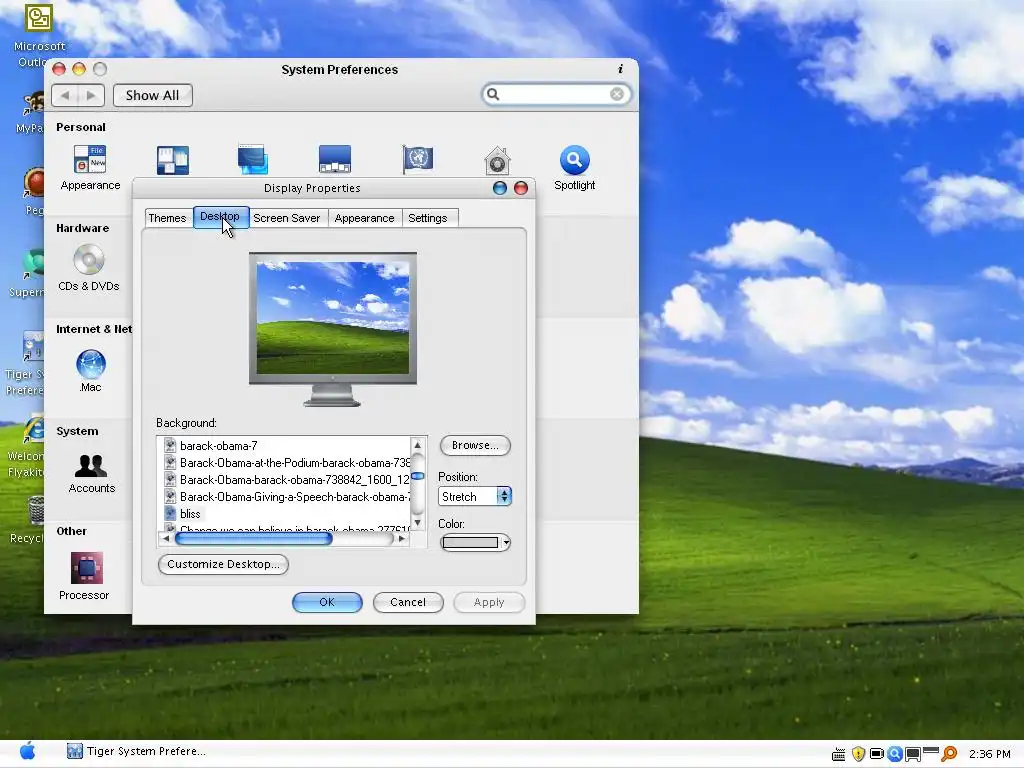Go forward in System Preferences

[91, 95]
